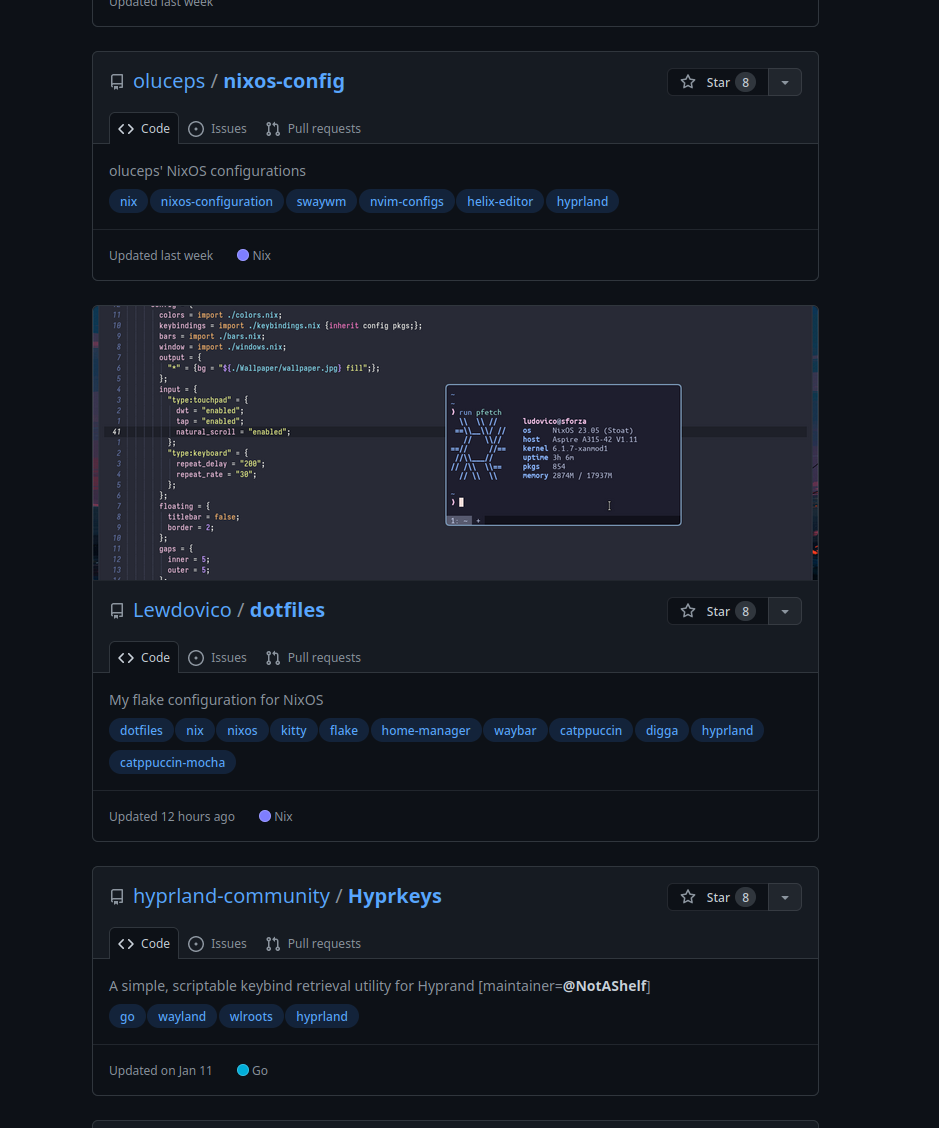The image size is (939, 1128).
Task: Click the repository icon beside oluceps/nixos-config
Action: click(x=117, y=81)
